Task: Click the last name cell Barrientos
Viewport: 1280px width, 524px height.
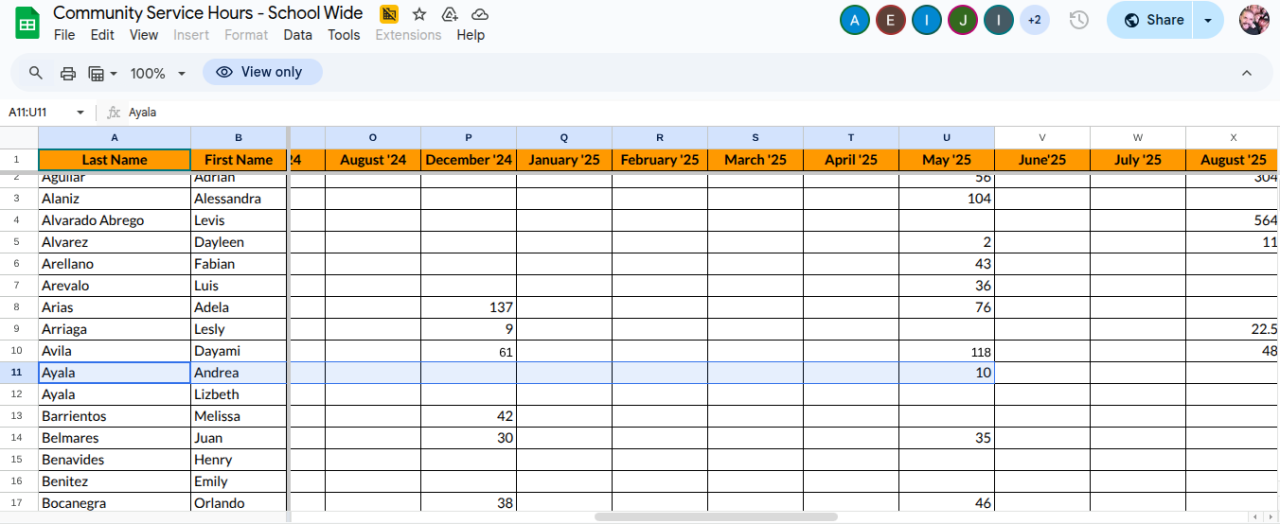Action: (114, 416)
